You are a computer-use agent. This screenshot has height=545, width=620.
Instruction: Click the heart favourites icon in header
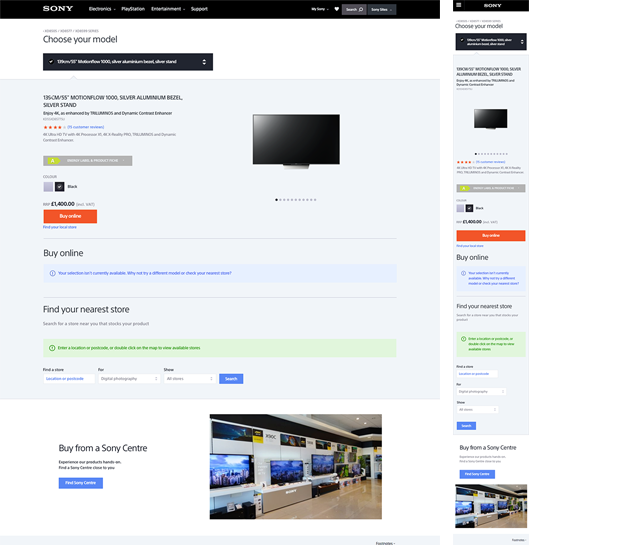coord(336,9)
